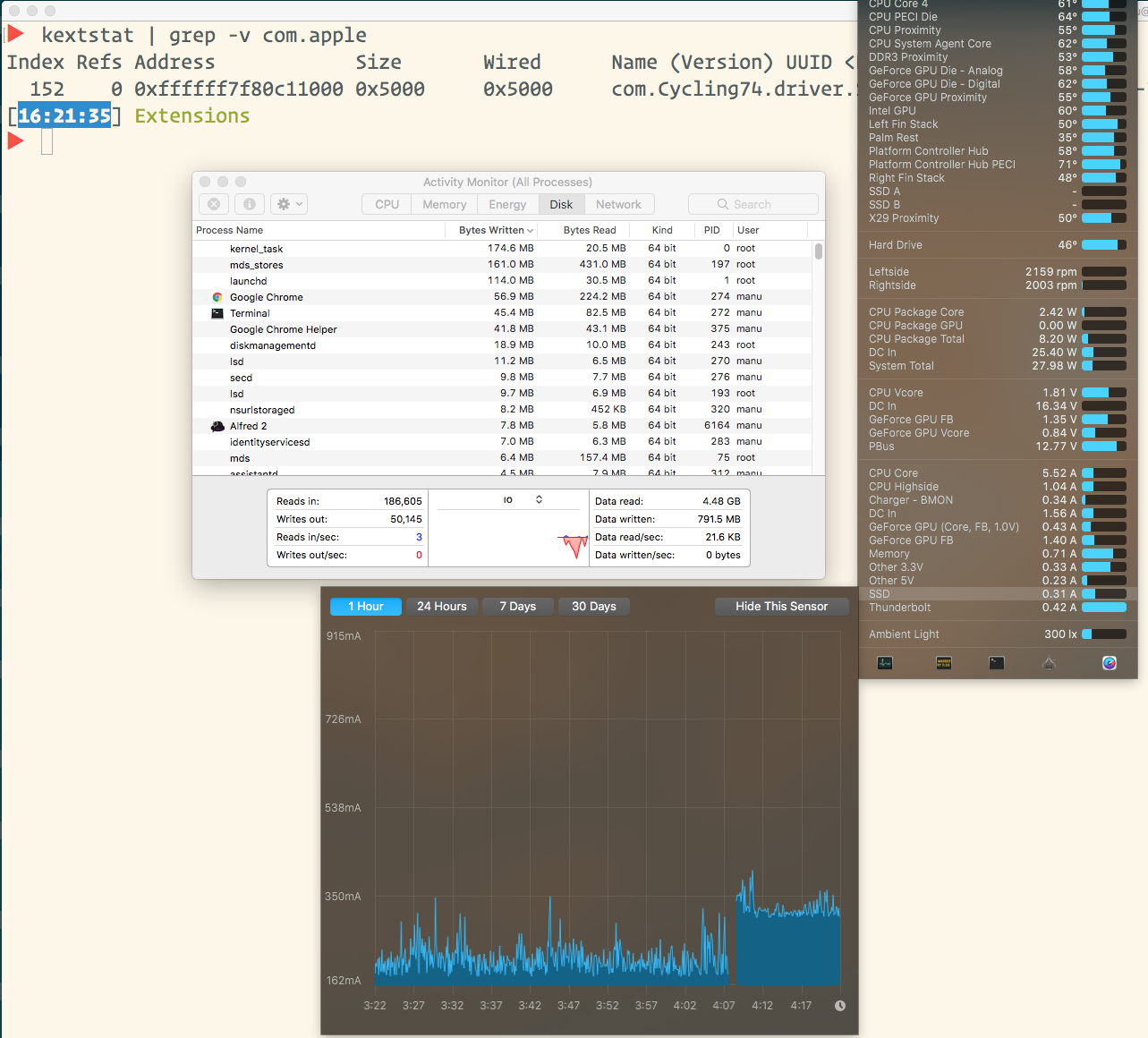Show the 24 Hours graph range
Image resolution: width=1148 pixels, height=1038 pixels.
[442, 606]
